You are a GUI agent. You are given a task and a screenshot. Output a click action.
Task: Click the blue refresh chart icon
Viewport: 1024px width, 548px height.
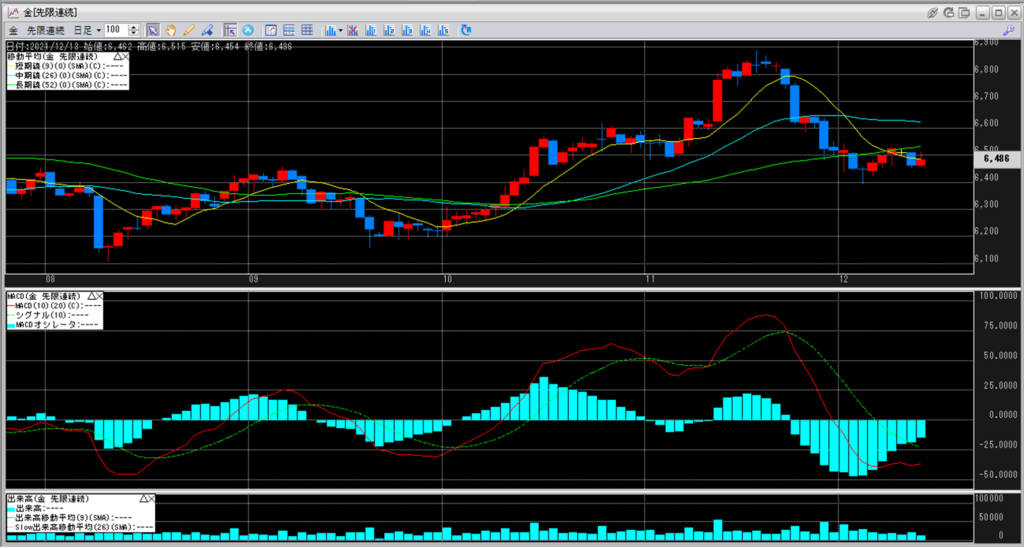point(466,30)
